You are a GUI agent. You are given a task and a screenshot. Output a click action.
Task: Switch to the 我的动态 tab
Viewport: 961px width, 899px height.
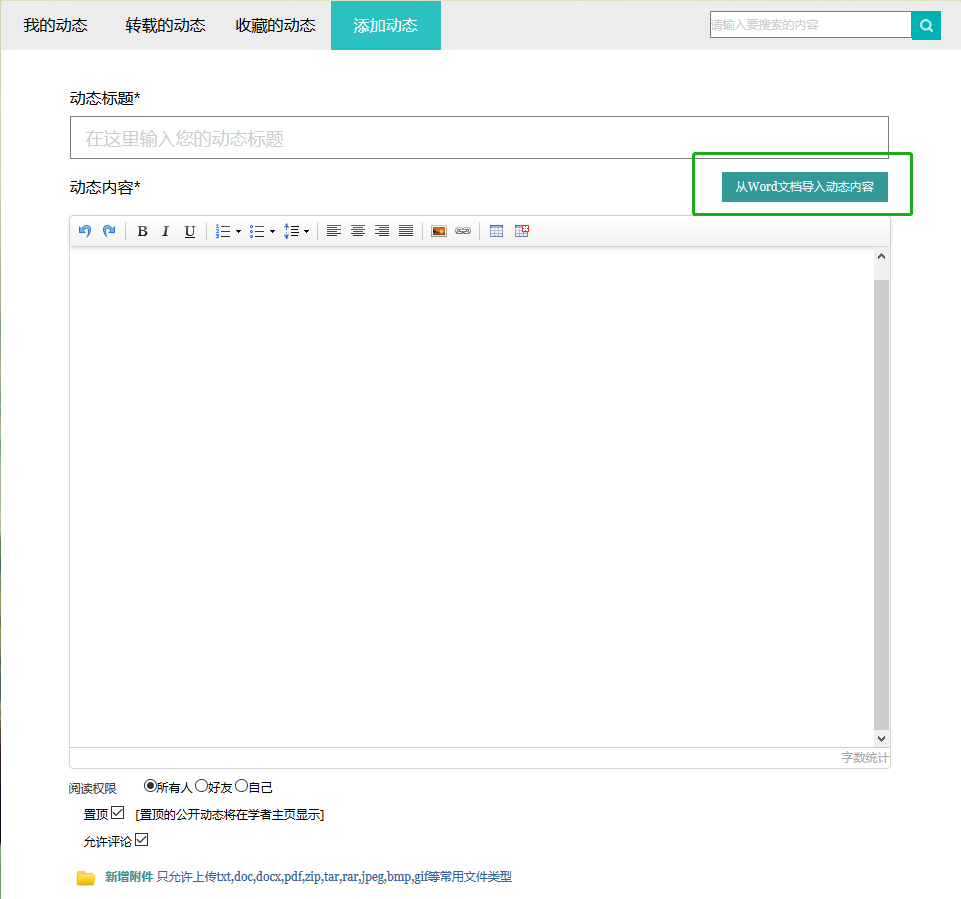coord(56,25)
